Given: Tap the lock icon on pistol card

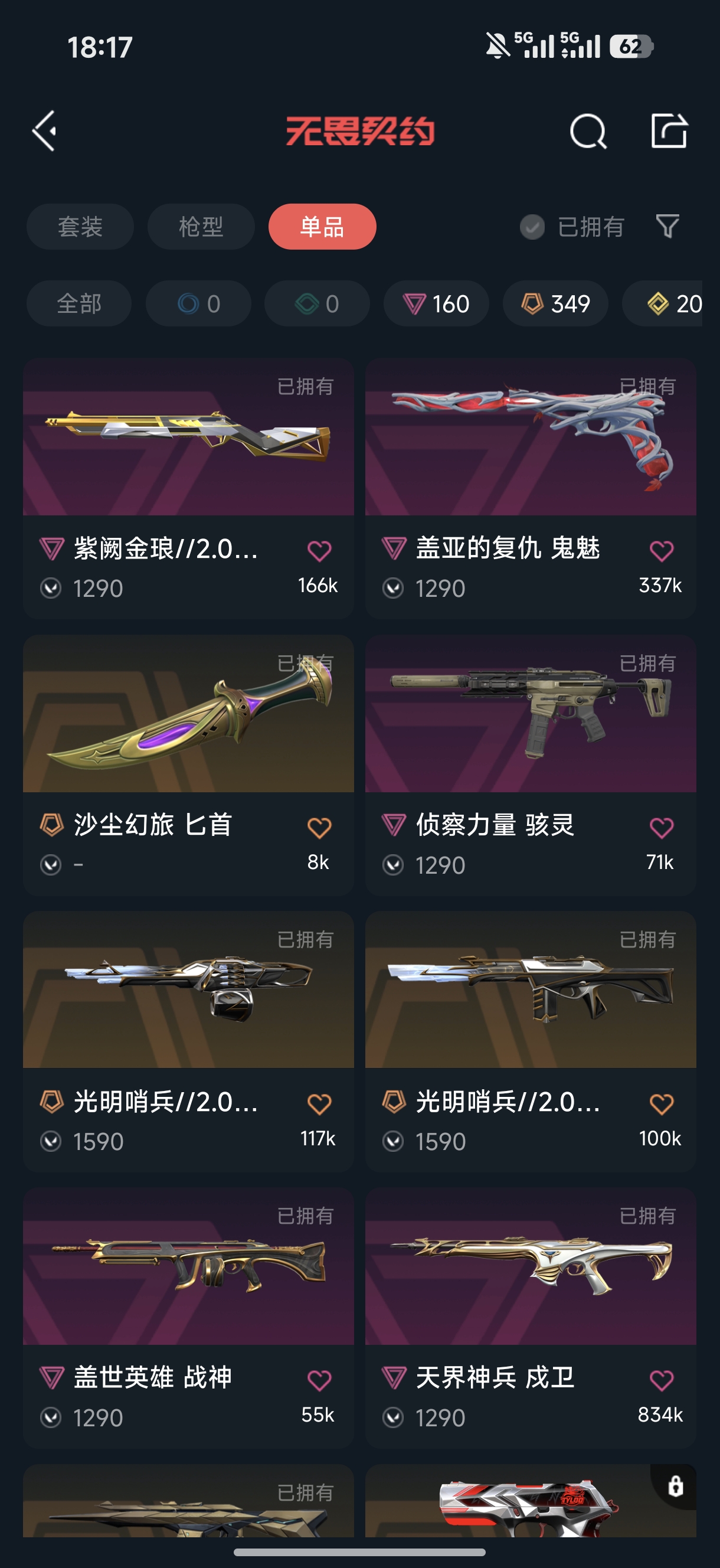Looking at the screenshot, I should [676, 1486].
